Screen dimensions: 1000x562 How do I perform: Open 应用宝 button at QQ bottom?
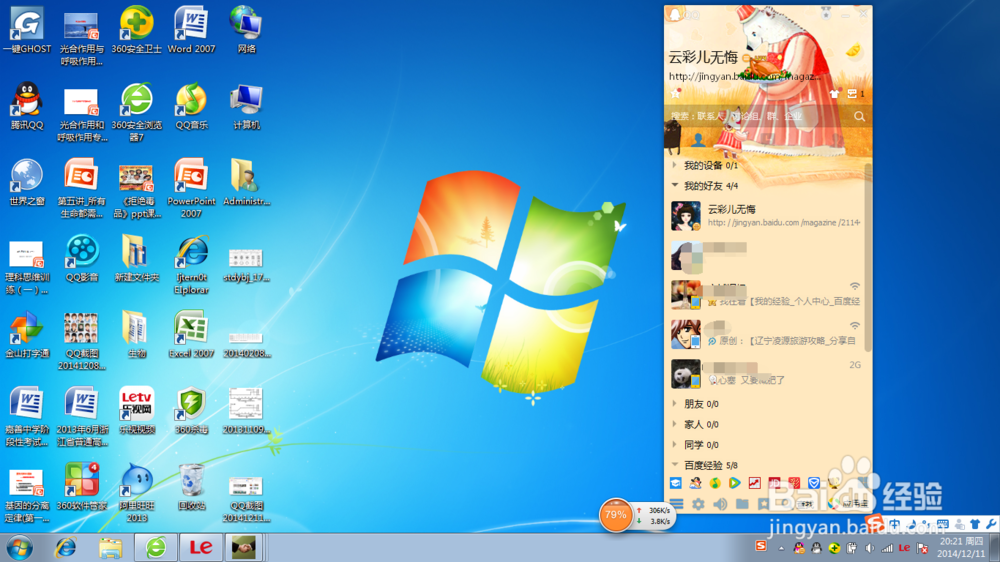coord(850,504)
